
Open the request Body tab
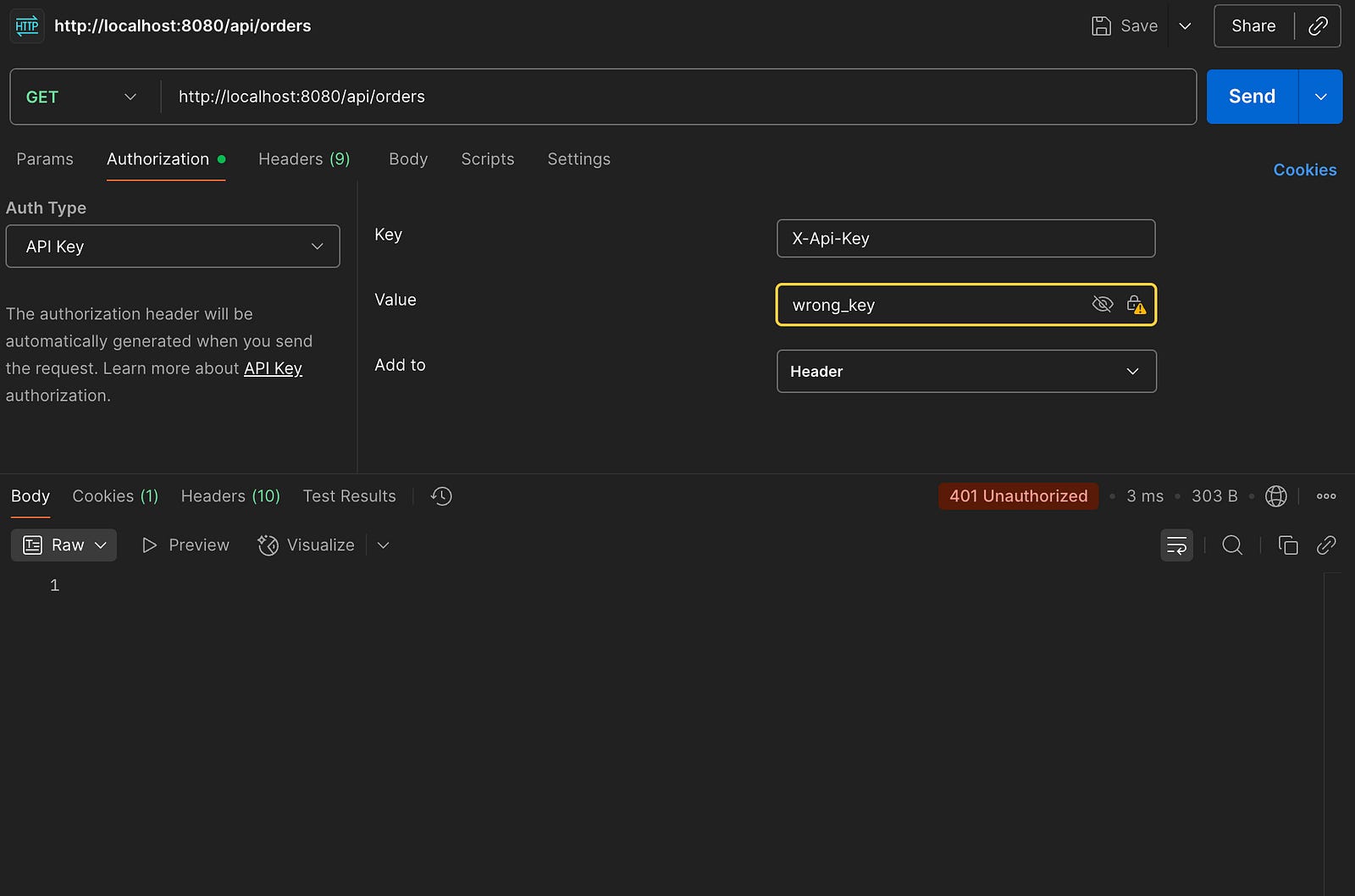click(x=408, y=159)
